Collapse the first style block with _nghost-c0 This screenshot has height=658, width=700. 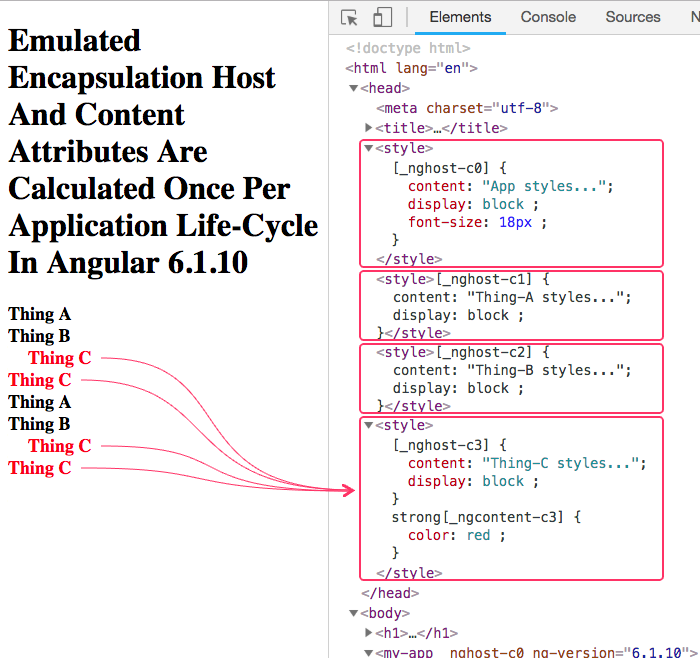pos(369,148)
